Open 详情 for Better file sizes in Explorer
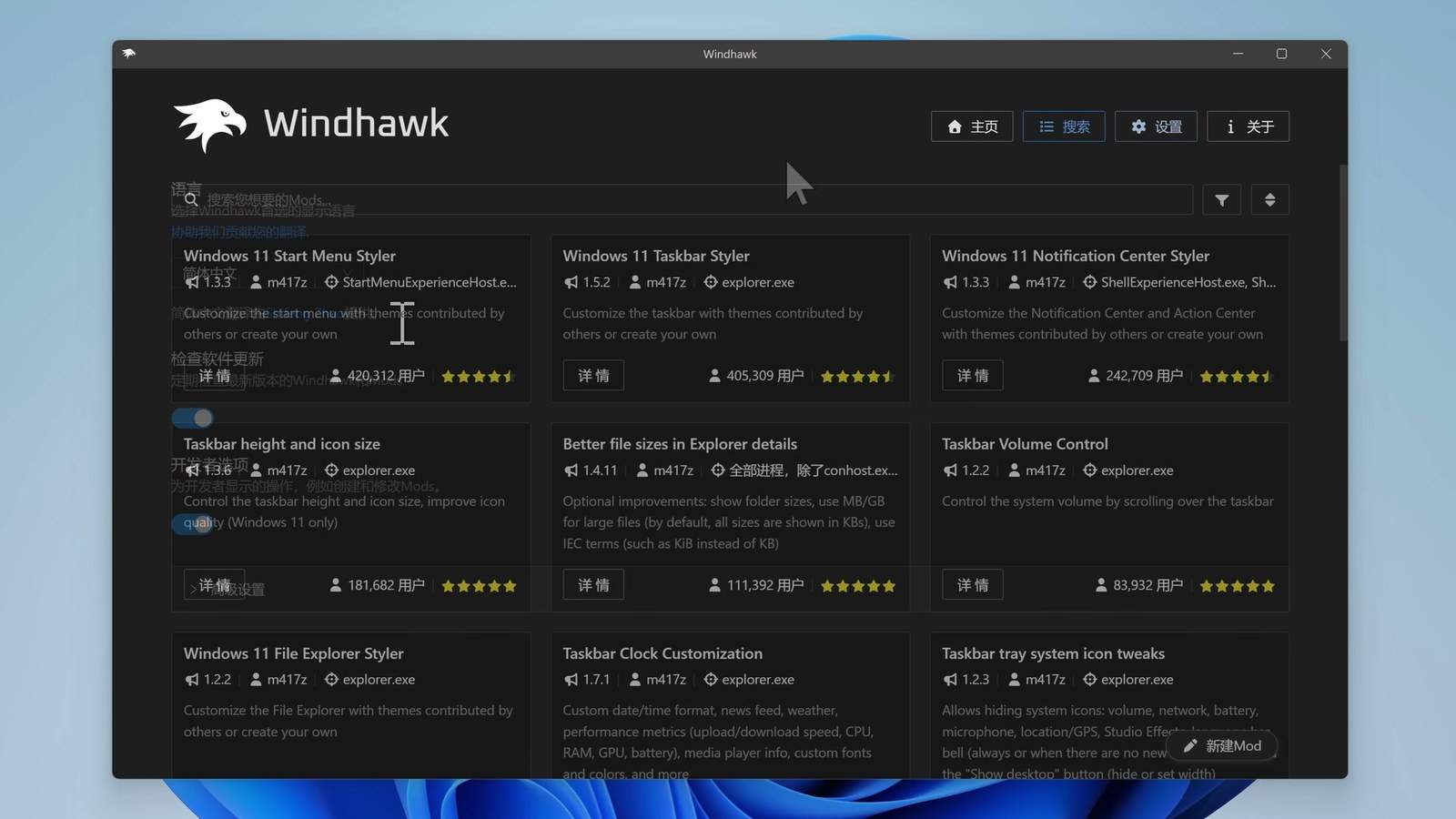 [x=593, y=585]
